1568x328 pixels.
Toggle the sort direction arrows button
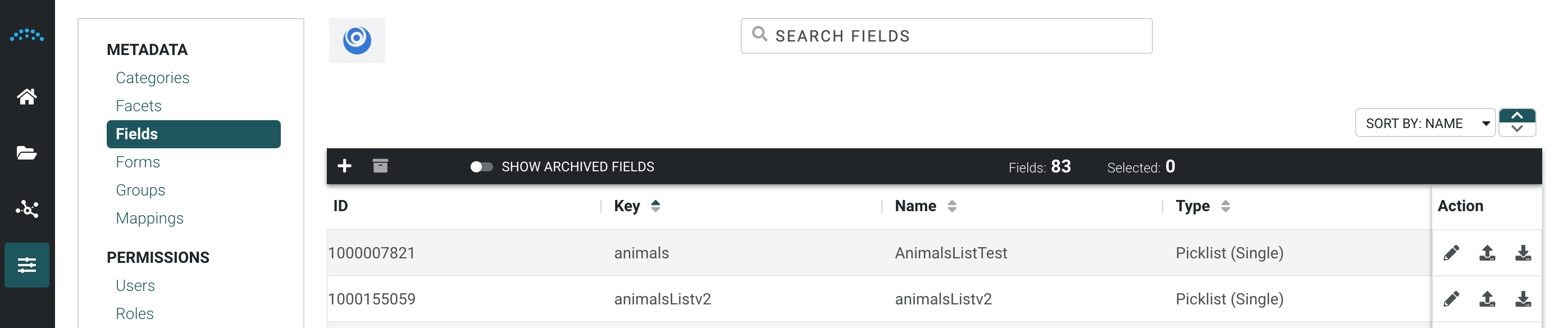[1517, 122]
